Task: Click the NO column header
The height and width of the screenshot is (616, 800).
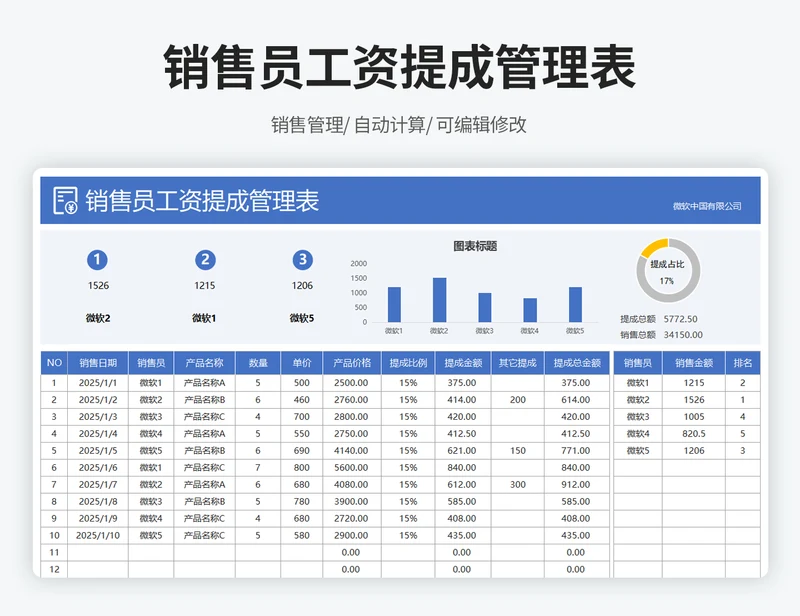Action: coord(54,363)
